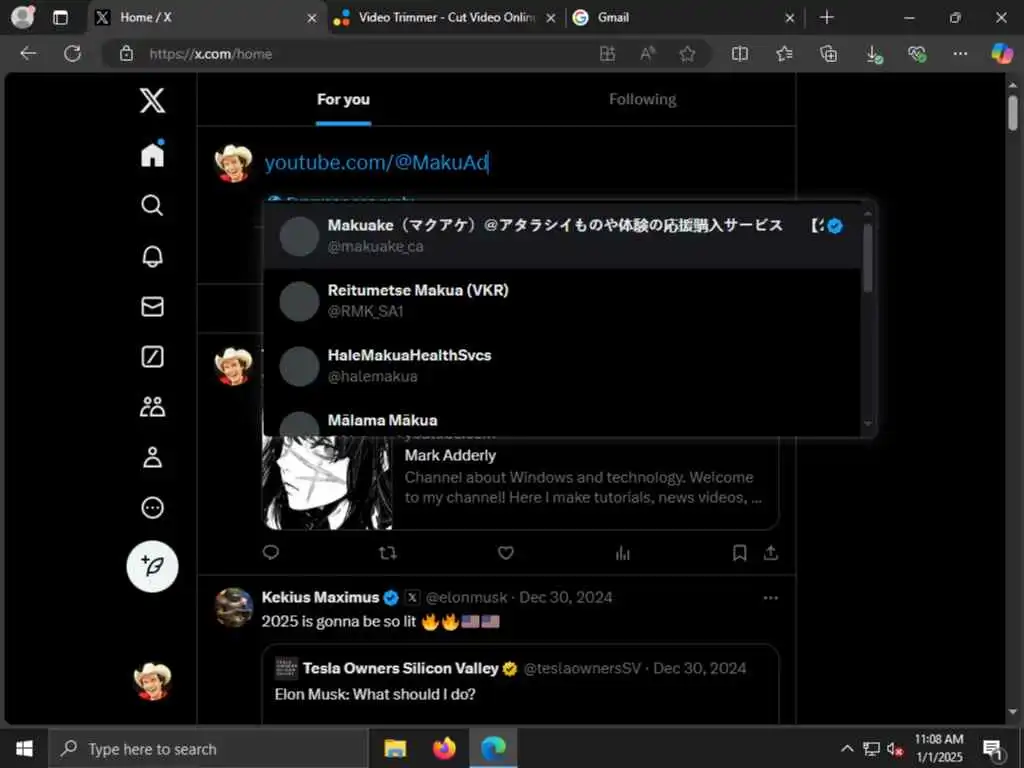Open Kekius Maximus avatar
The width and height of the screenshot is (1024, 768).
[x=234, y=607]
